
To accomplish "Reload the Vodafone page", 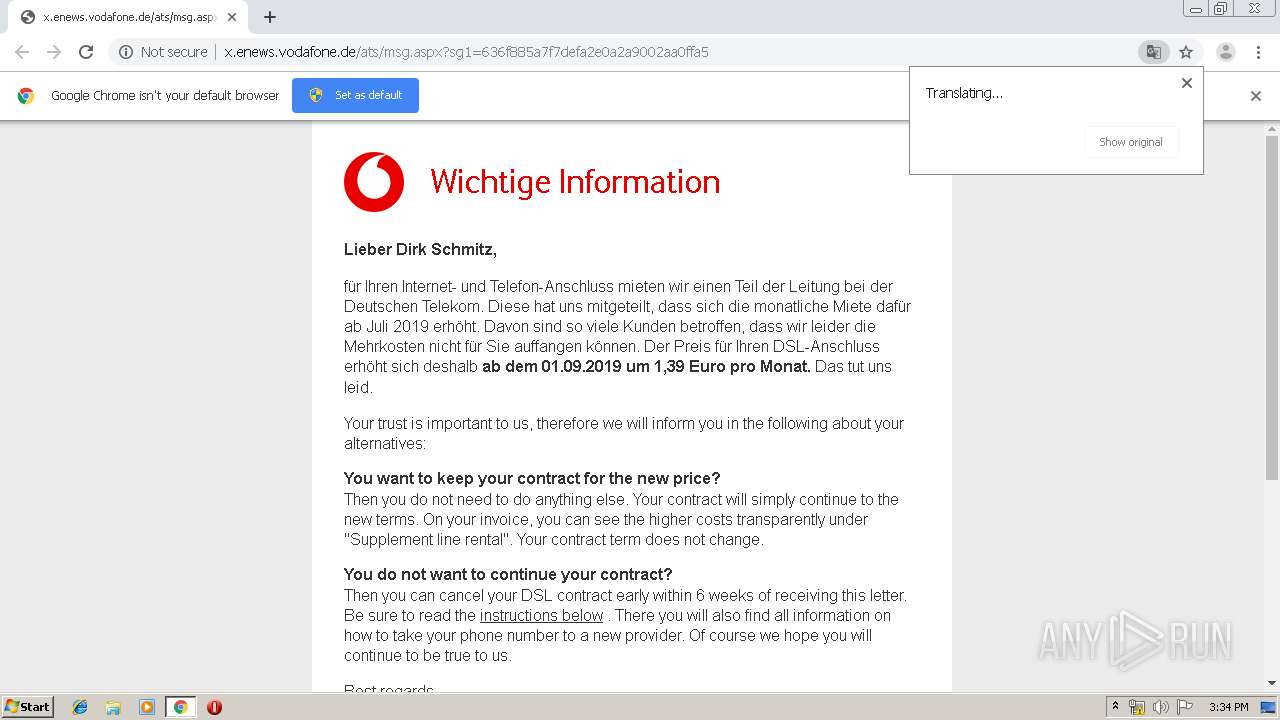I will point(86,52).
